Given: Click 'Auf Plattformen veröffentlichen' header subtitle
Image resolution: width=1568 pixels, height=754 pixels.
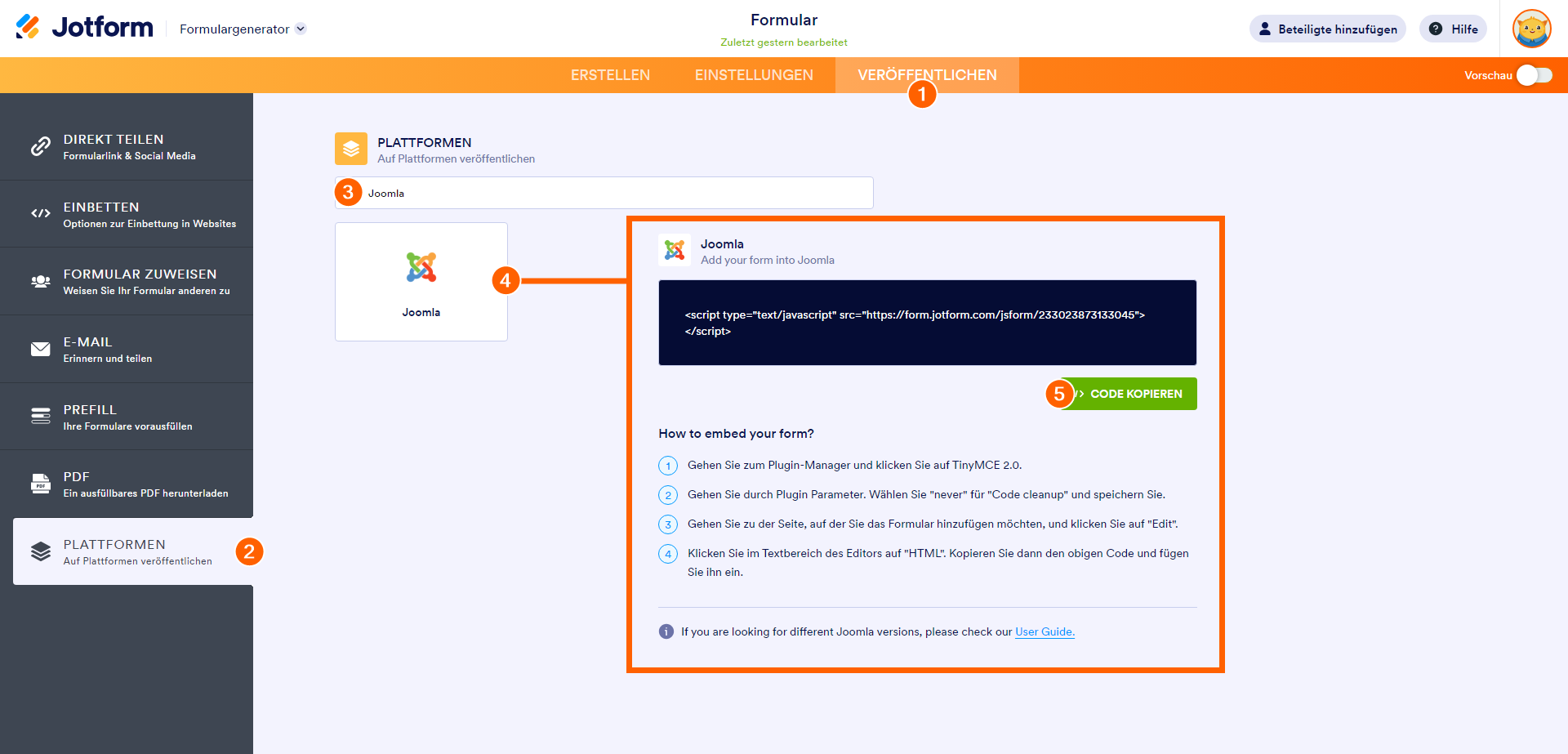Looking at the screenshot, I should click(x=457, y=159).
